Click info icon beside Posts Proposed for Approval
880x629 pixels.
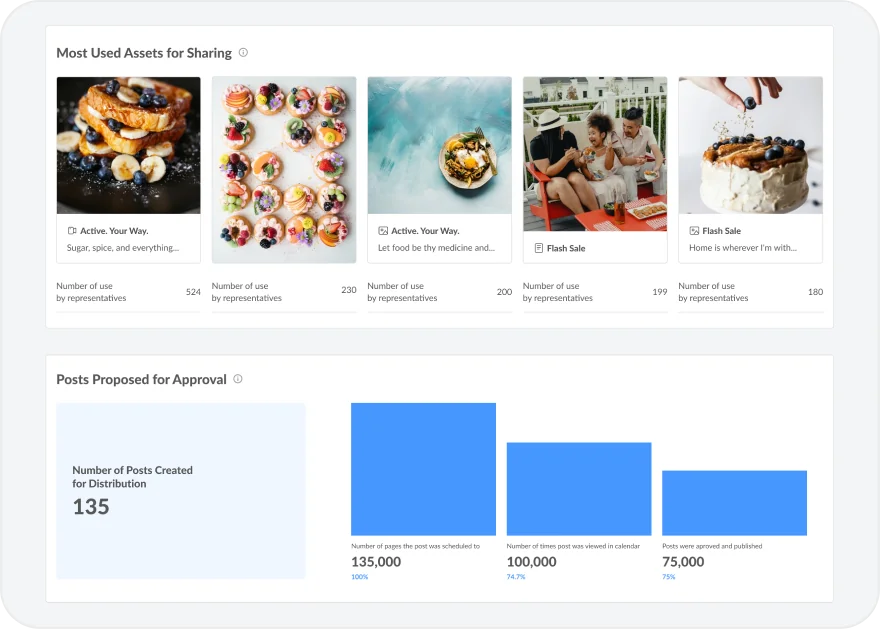click(x=238, y=379)
